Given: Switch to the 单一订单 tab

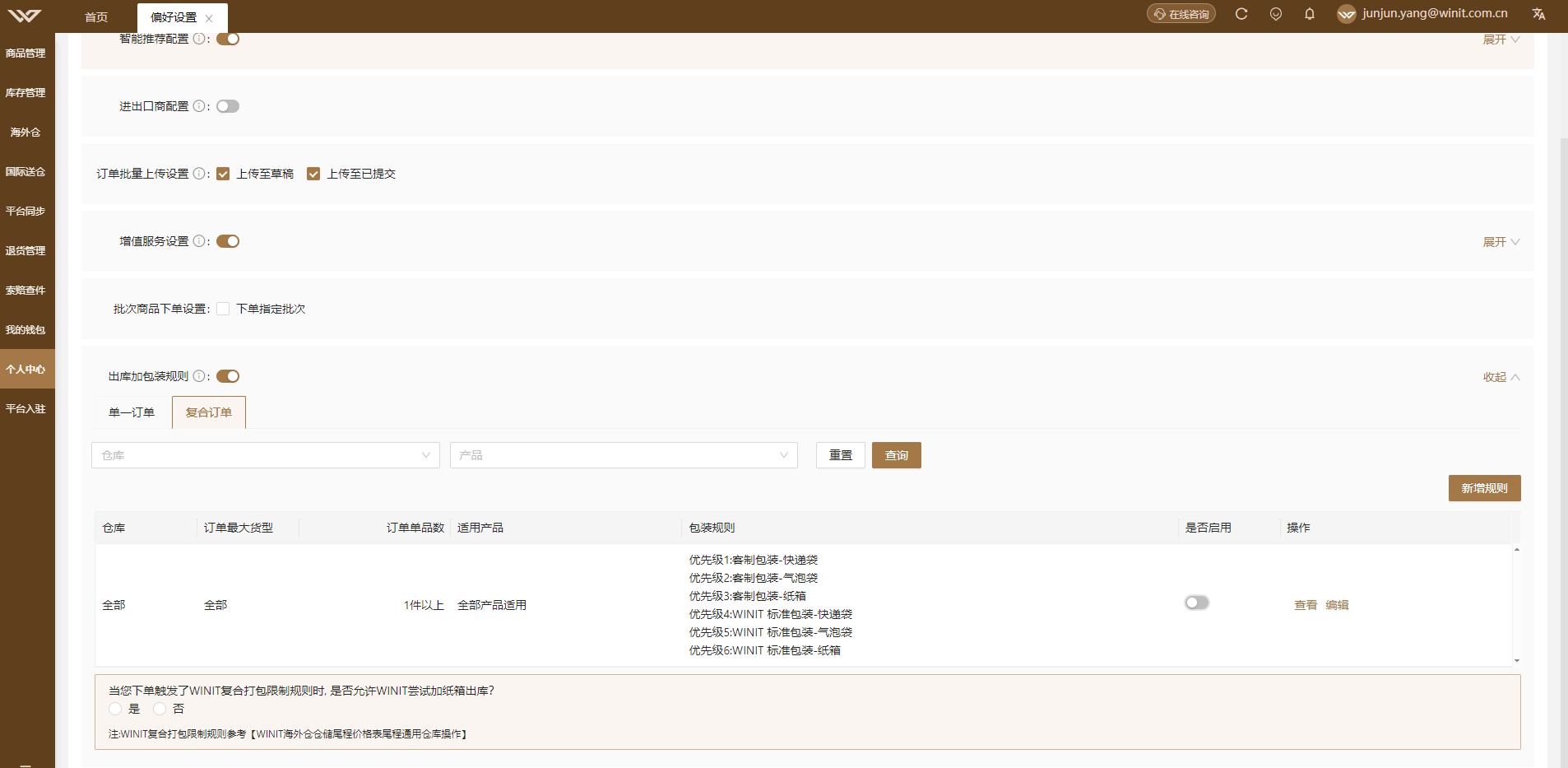Looking at the screenshot, I should (132, 412).
